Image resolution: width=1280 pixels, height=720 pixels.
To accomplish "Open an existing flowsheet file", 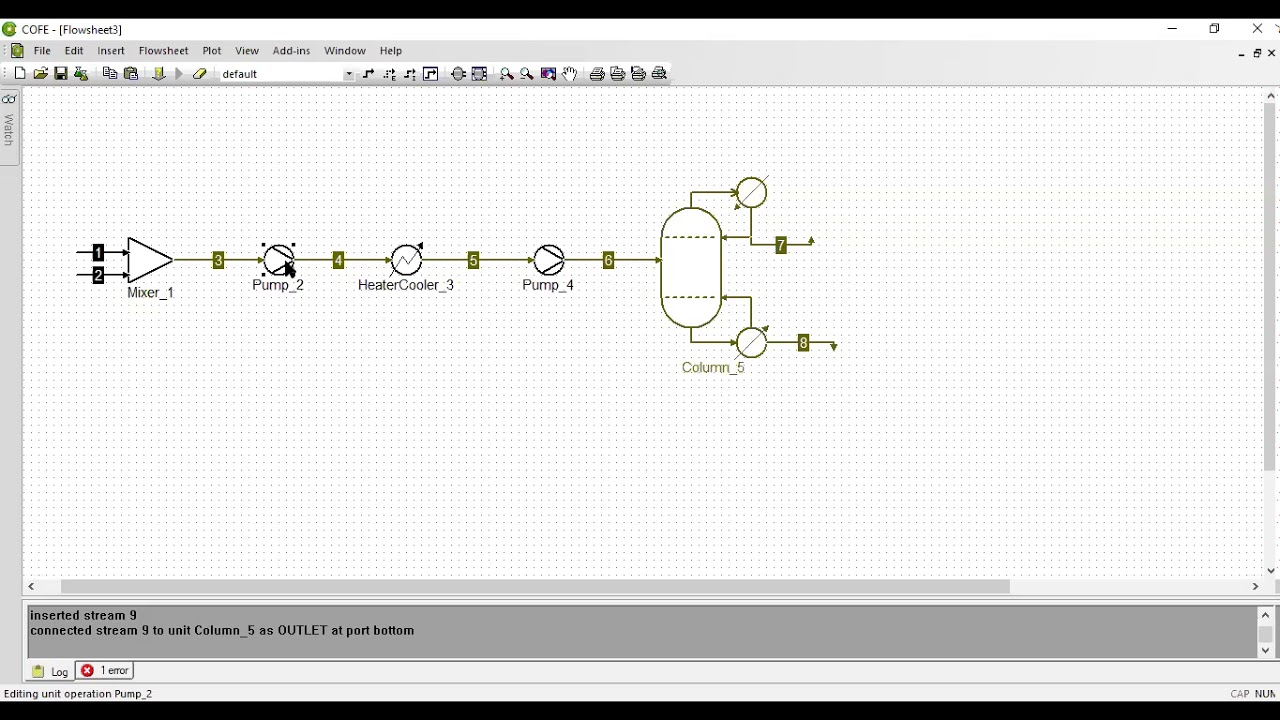I will point(40,74).
